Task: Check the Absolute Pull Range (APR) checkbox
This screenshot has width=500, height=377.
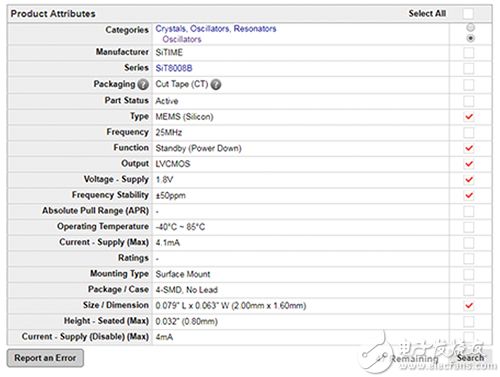Action: click(469, 211)
